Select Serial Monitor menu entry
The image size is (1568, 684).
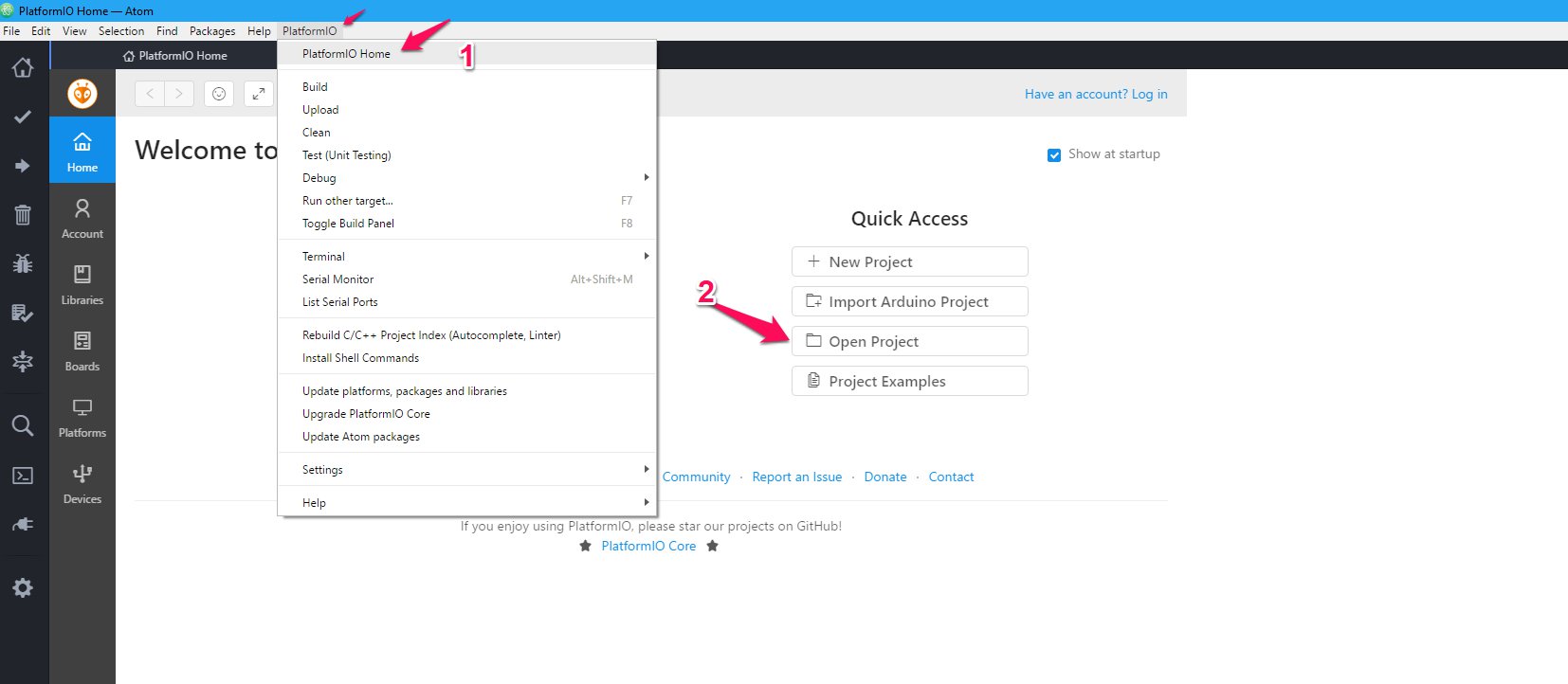[466, 279]
